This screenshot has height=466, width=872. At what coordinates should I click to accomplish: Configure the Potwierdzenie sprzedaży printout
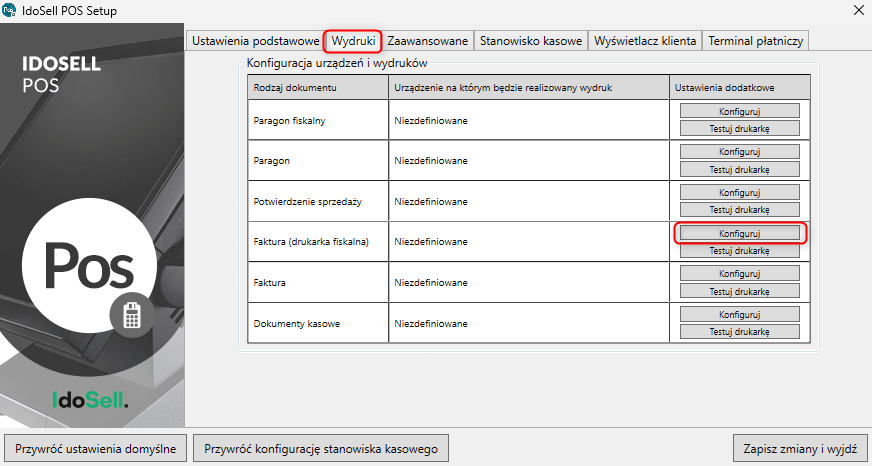[739, 192]
